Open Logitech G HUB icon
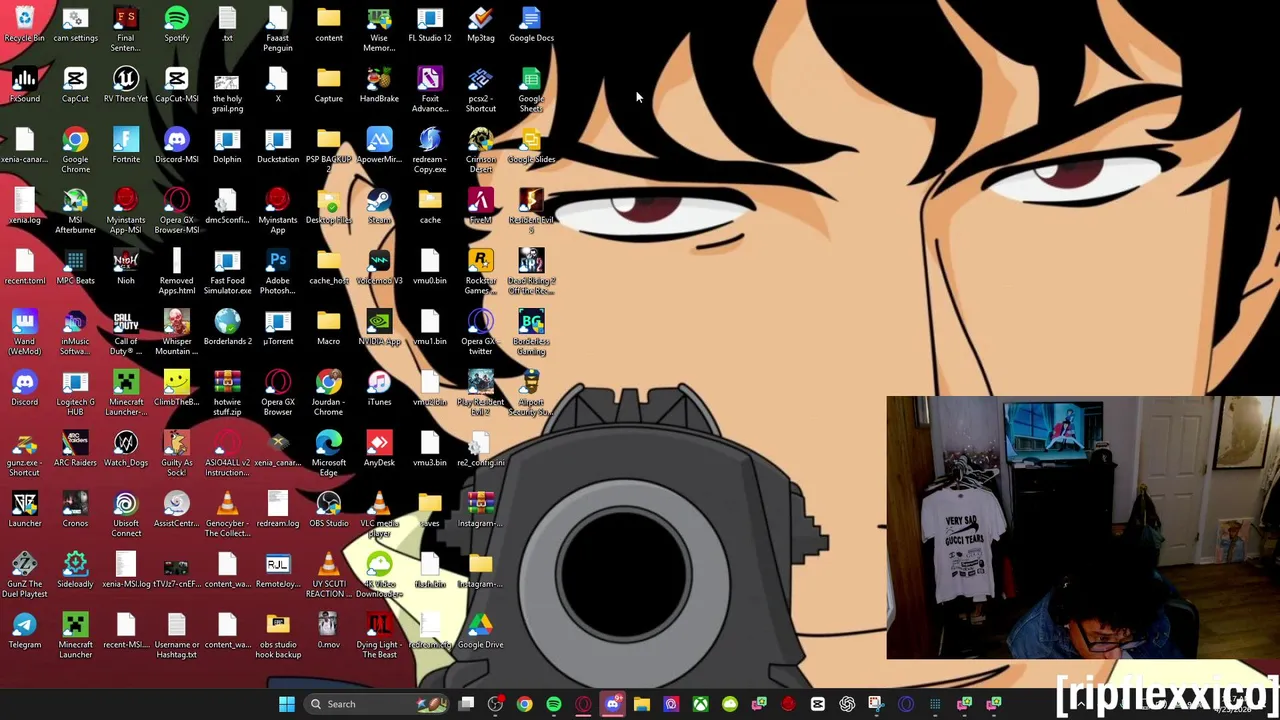The width and height of the screenshot is (1280, 720). (75, 393)
